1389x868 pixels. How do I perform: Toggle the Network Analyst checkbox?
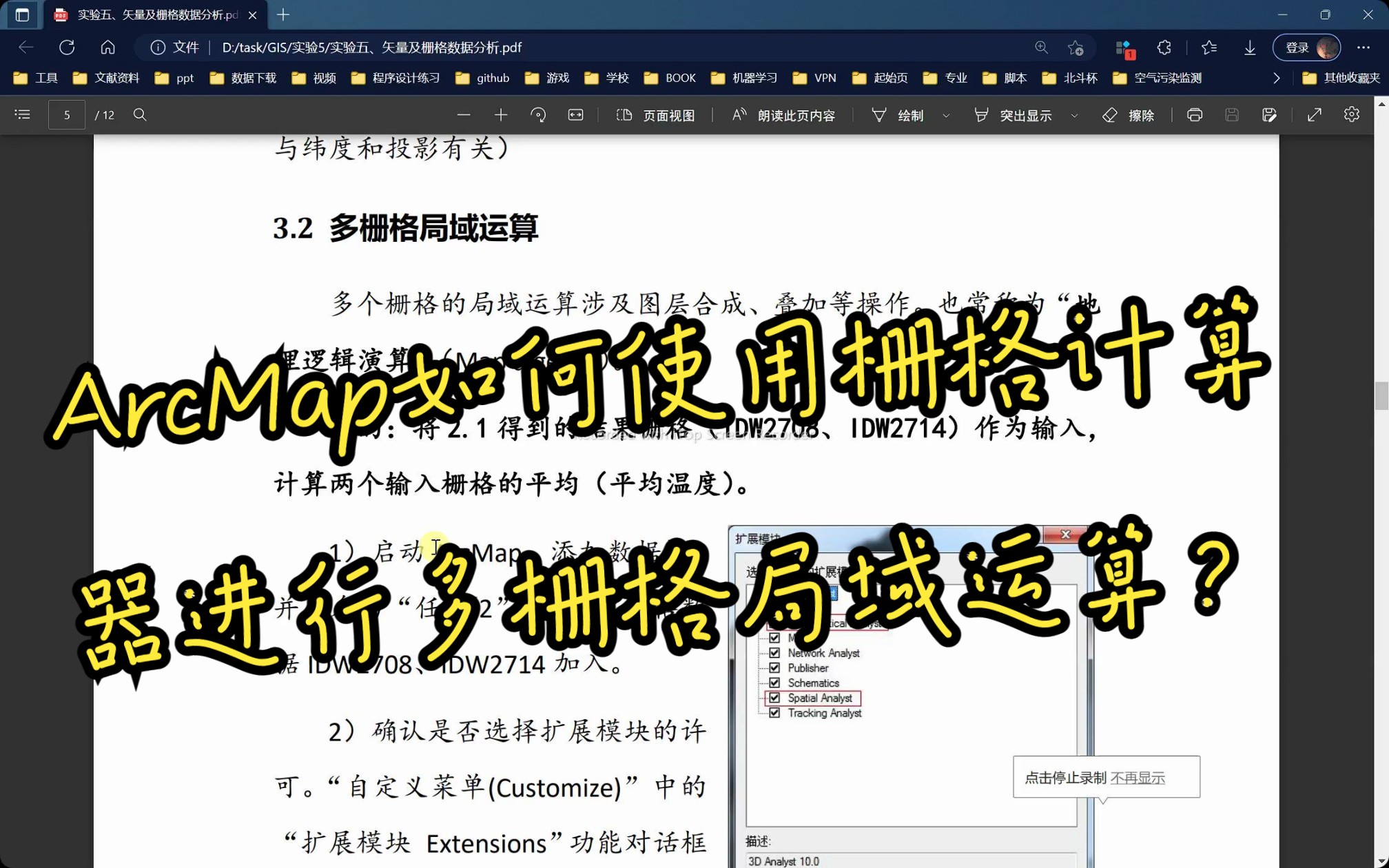774,653
